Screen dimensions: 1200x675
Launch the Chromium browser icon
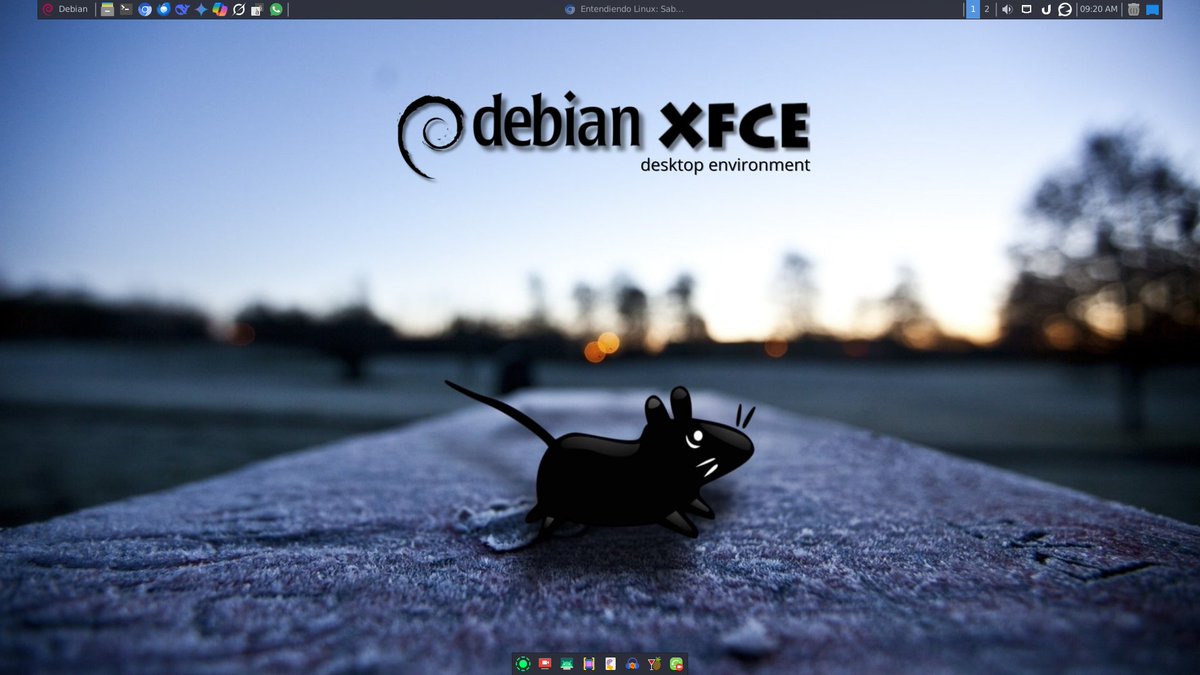pyautogui.click(x=145, y=9)
